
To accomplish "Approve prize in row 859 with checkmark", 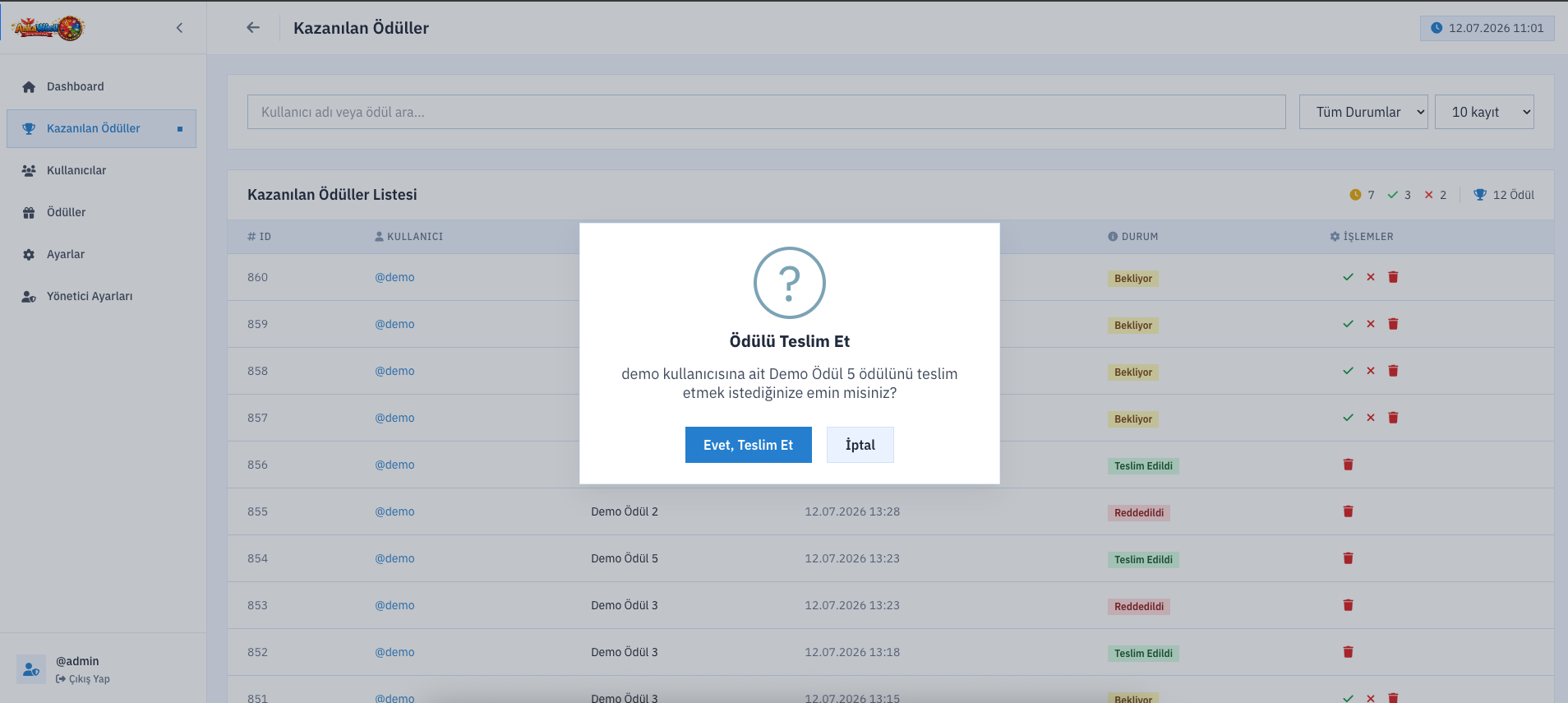I will tap(1348, 324).
